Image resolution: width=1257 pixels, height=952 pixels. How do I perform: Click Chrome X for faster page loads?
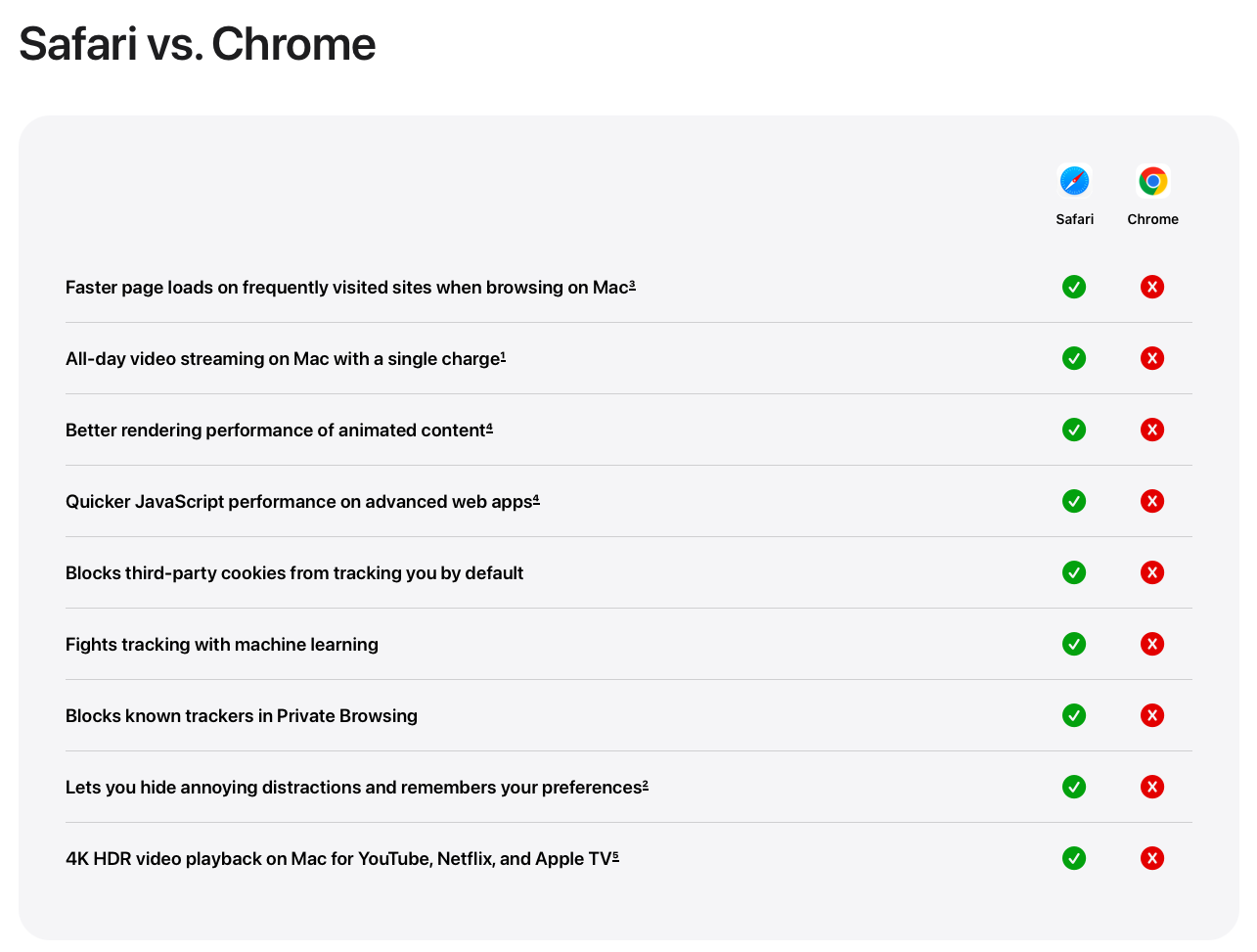(x=1152, y=287)
